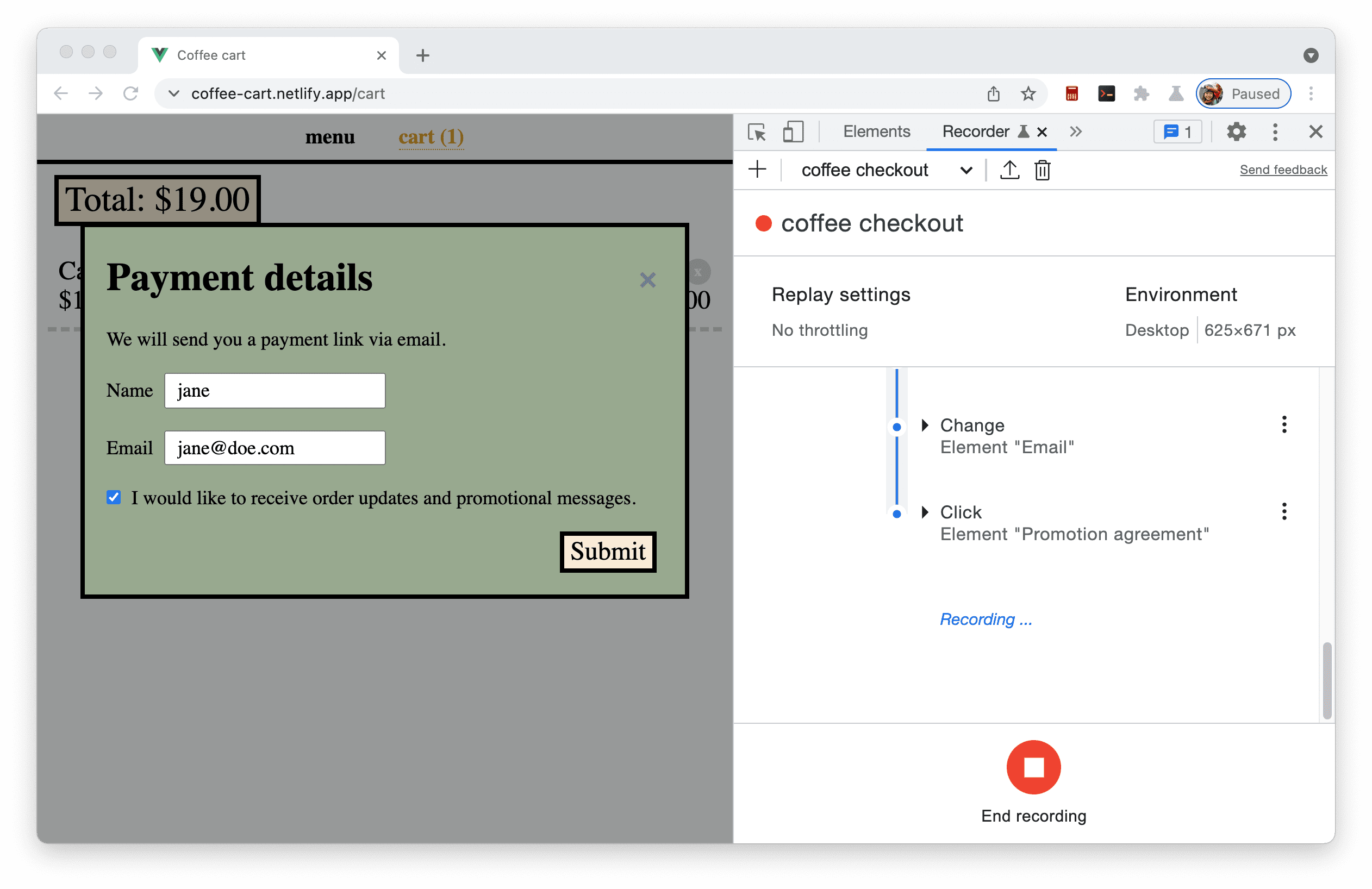Click the Send feedback link
Screen dimensions: 1372x889
[1284, 170]
